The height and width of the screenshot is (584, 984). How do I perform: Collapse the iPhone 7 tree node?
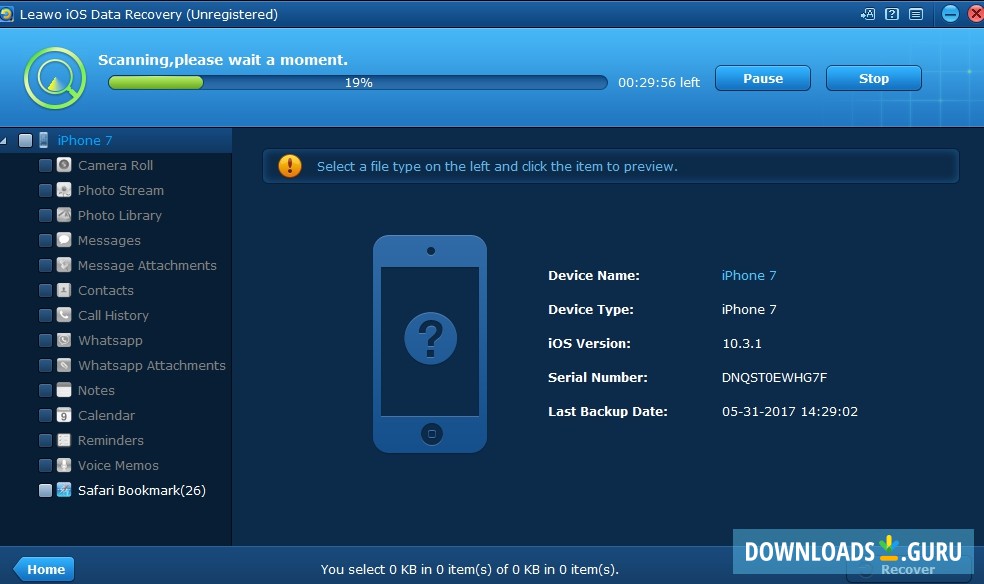pos(3,141)
